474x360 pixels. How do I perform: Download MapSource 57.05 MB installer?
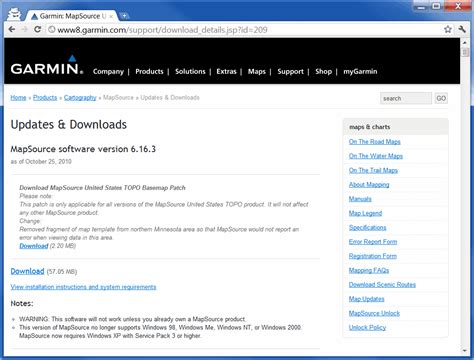(27, 271)
